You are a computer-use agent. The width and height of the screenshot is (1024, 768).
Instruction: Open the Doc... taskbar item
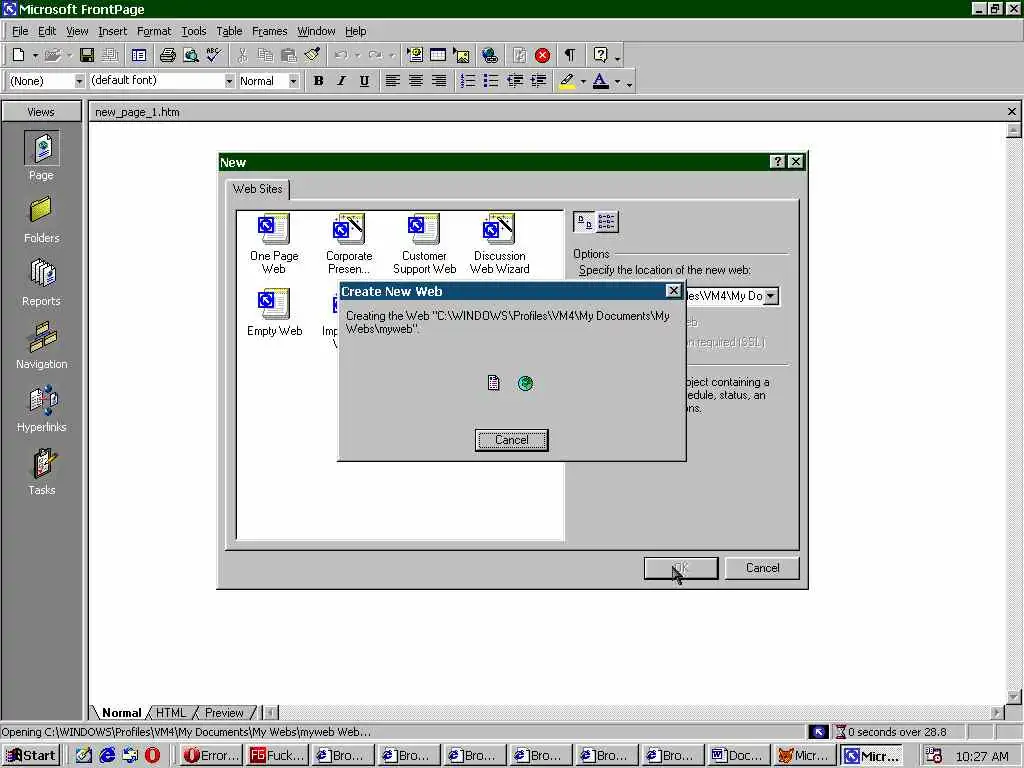click(x=737, y=756)
